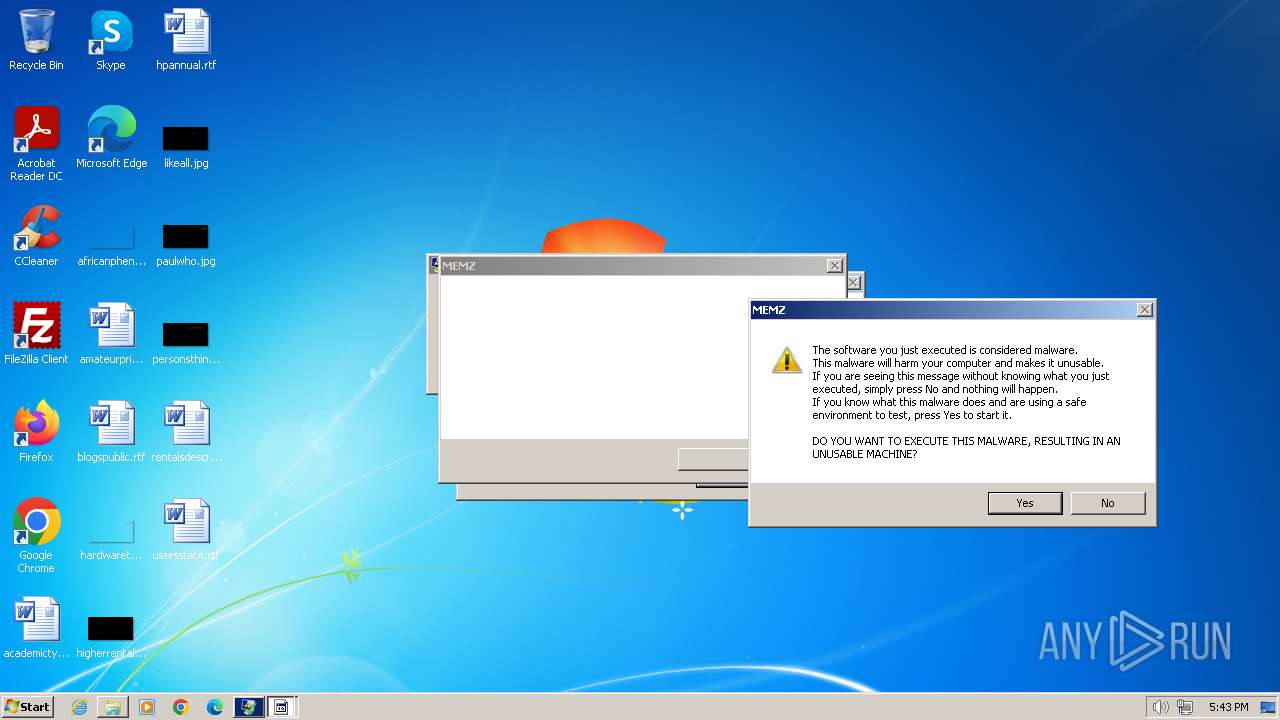Open the FileZilla Client shortcut
The height and width of the screenshot is (720, 1280).
point(36,334)
